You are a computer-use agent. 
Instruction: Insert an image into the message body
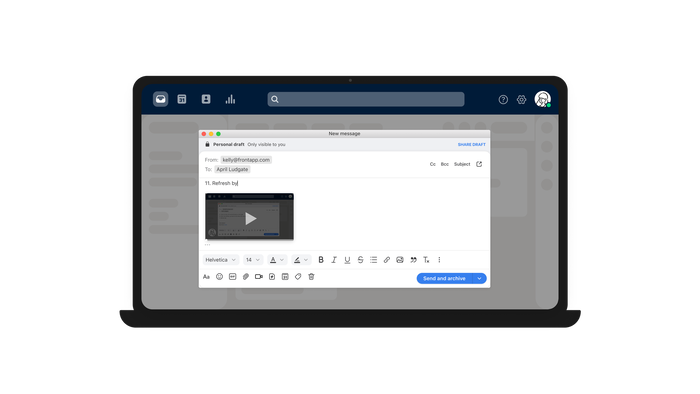pos(400,260)
